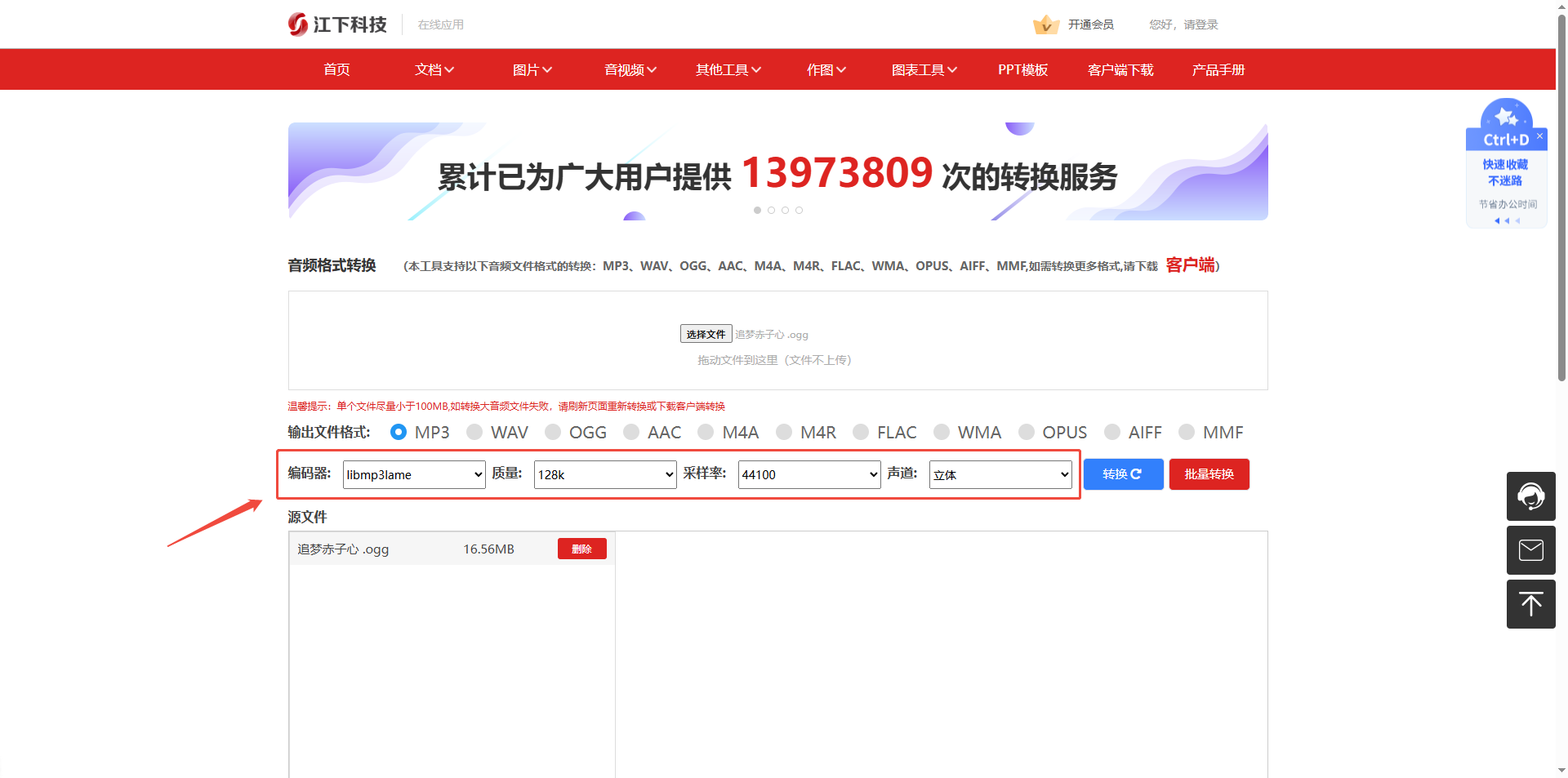The width and height of the screenshot is (1568, 778).
Task: Click the 江下科技 logo
Action: click(337, 24)
